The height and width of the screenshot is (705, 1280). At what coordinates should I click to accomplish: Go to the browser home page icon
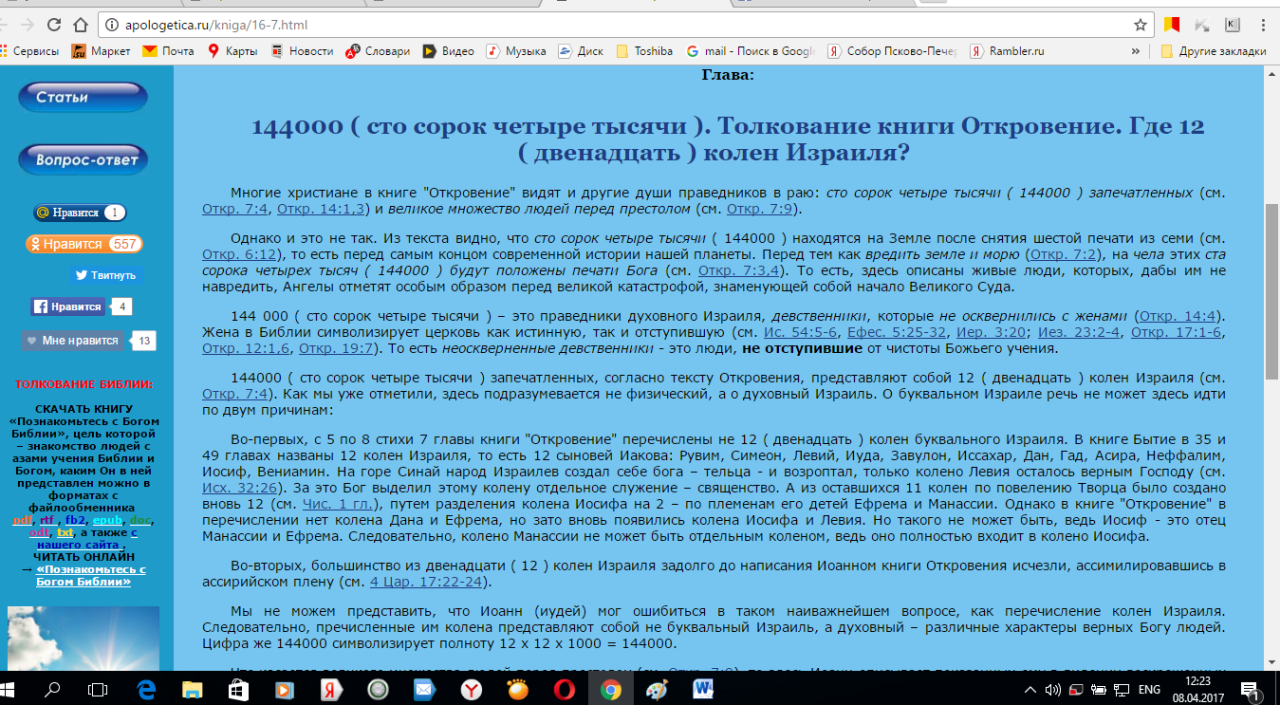(x=82, y=25)
